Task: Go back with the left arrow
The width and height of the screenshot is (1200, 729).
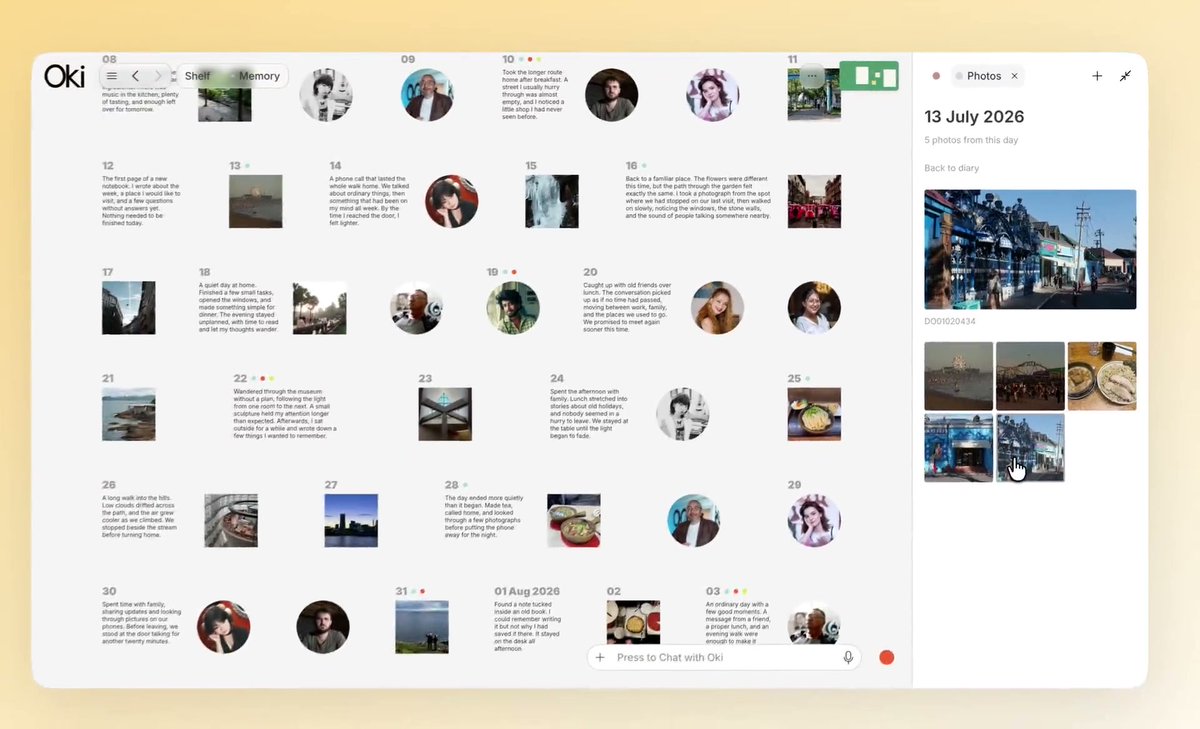Action: [x=135, y=76]
